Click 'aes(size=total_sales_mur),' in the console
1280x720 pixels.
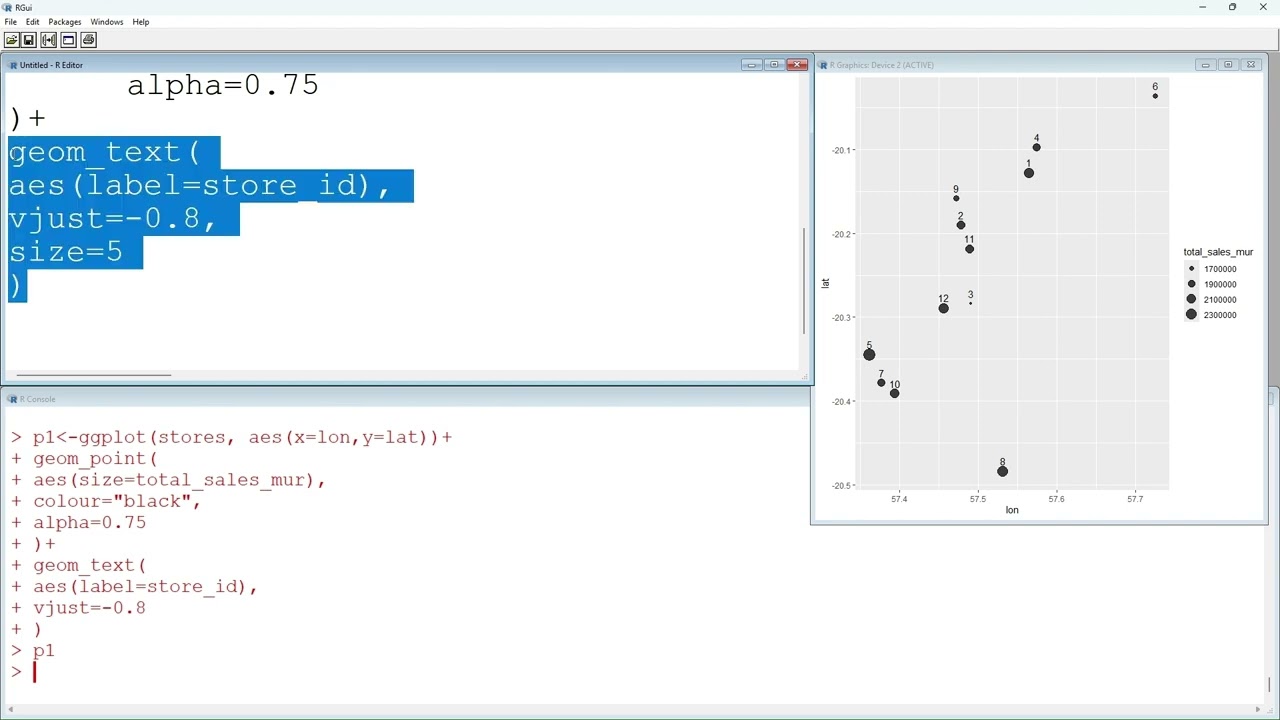pyautogui.click(x=179, y=480)
